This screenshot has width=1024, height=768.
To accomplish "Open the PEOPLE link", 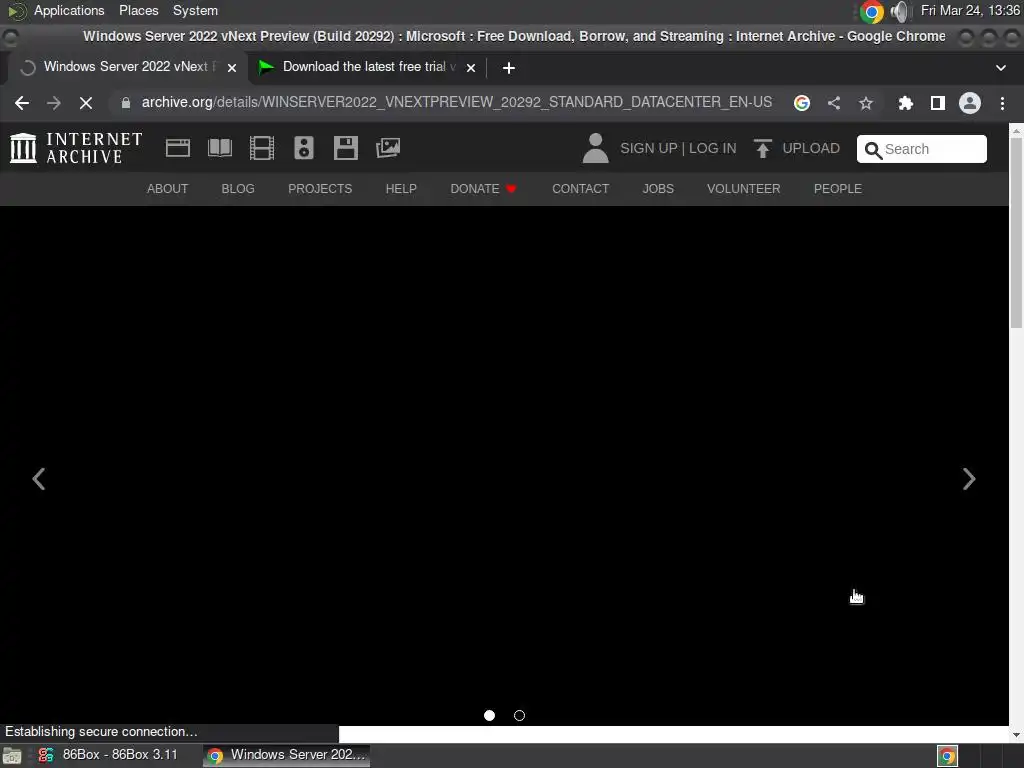I will pyautogui.click(x=837, y=189).
